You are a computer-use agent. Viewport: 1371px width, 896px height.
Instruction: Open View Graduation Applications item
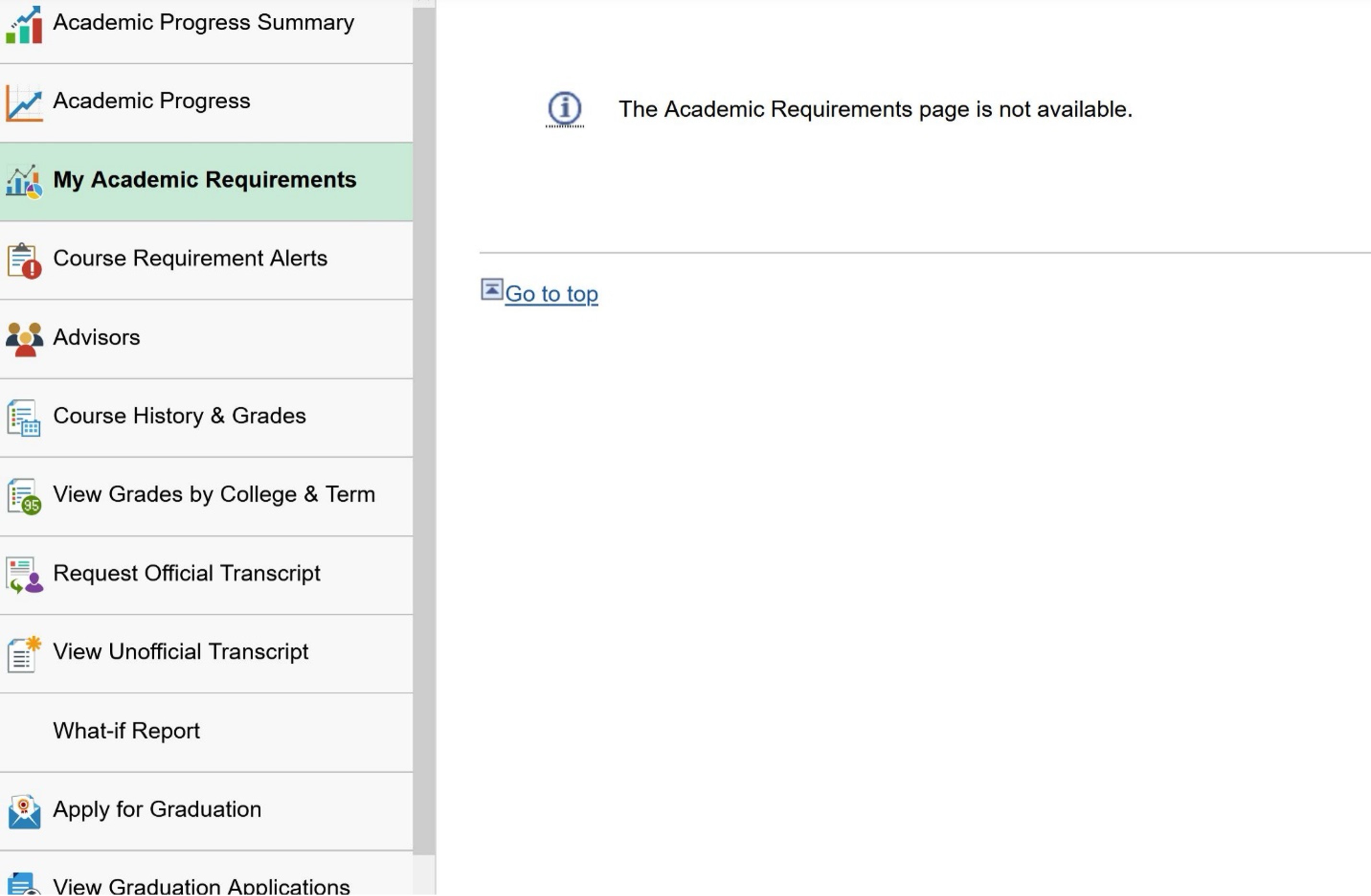206,874
